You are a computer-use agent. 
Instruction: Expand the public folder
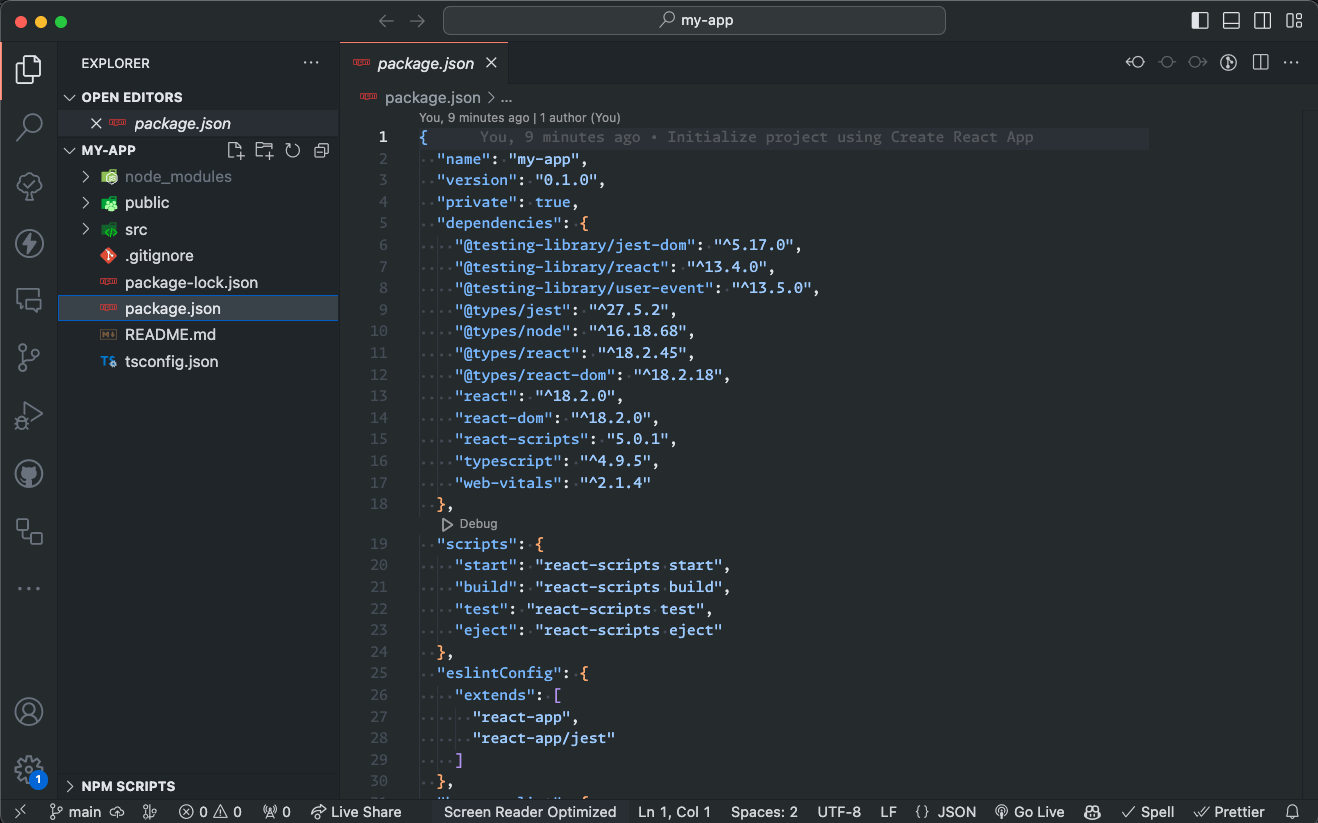[86, 203]
